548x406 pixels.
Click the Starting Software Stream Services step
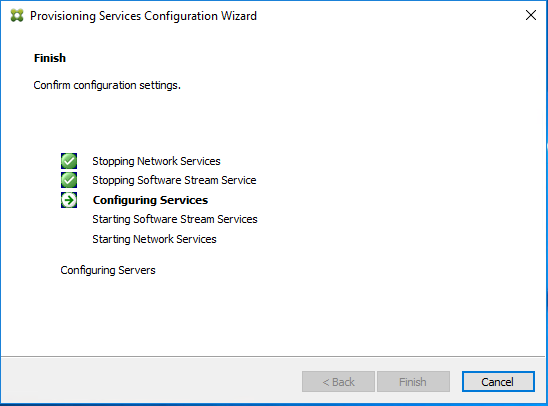click(x=175, y=219)
